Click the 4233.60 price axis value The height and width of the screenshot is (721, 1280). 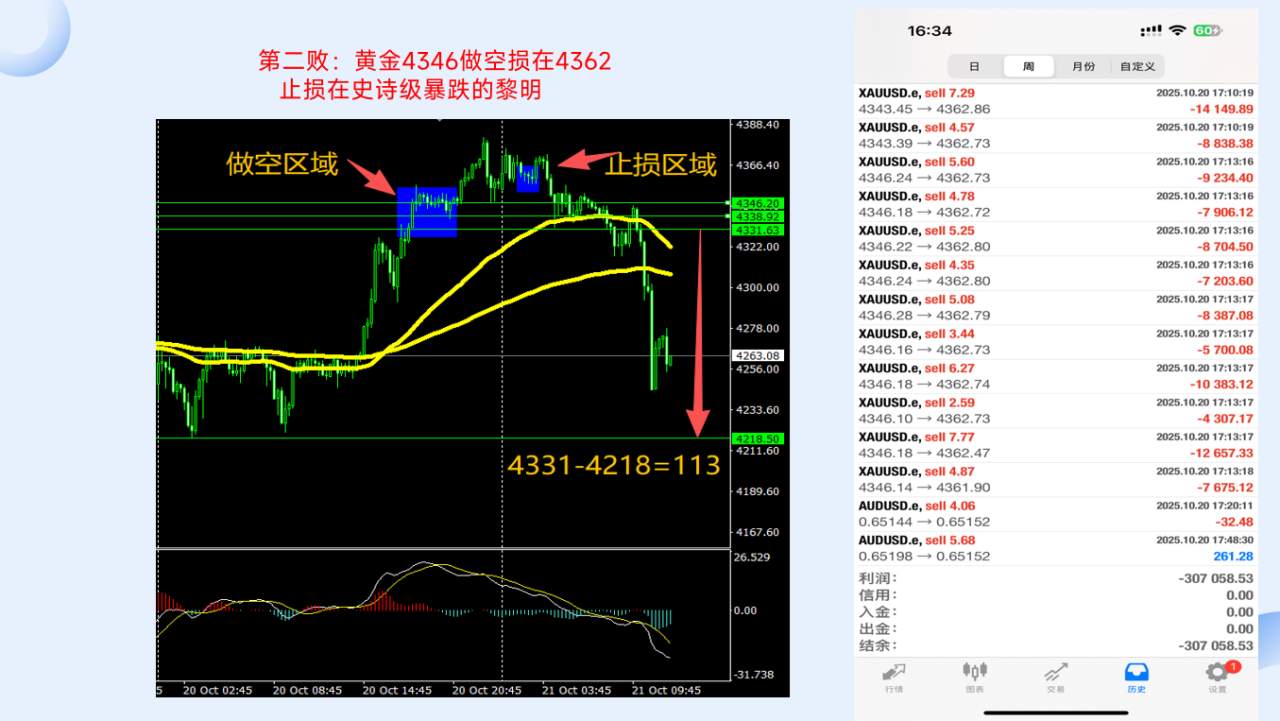pos(757,410)
